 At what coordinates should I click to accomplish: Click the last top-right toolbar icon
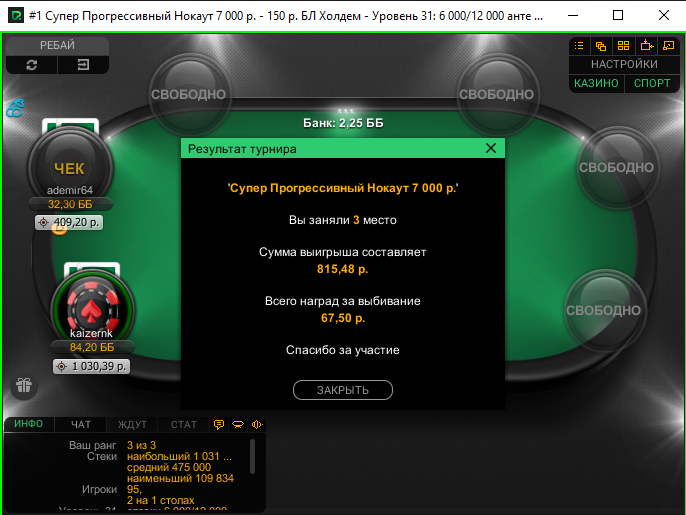point(669,46)
